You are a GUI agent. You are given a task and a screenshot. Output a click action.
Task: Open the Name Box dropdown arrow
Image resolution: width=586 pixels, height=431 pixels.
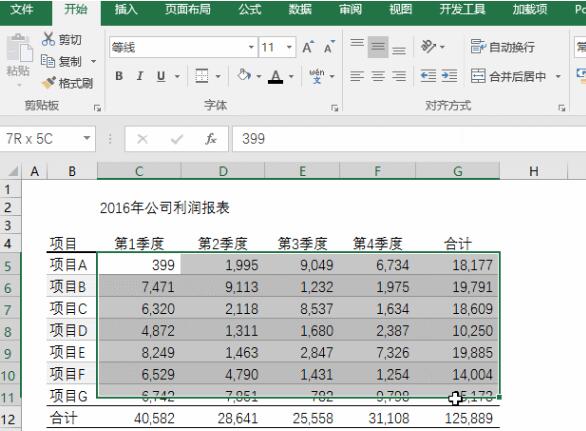click(x=87, y=138)
